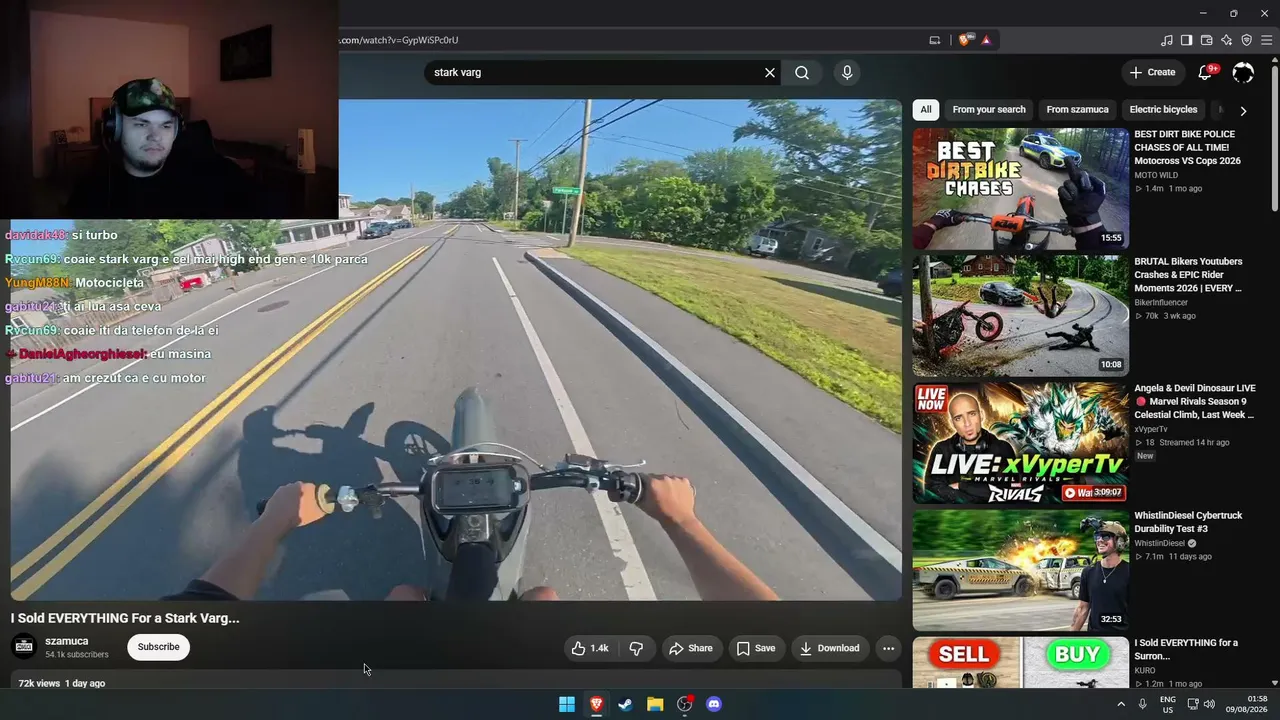Open ENG US language switcher

1168,704
